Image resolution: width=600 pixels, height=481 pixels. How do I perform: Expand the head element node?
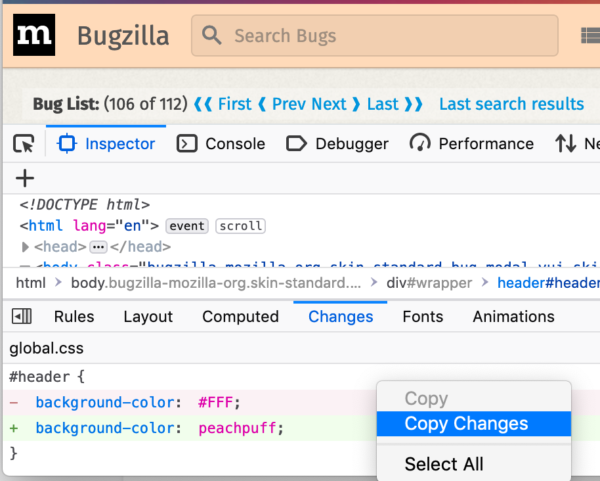click(26, 247)
